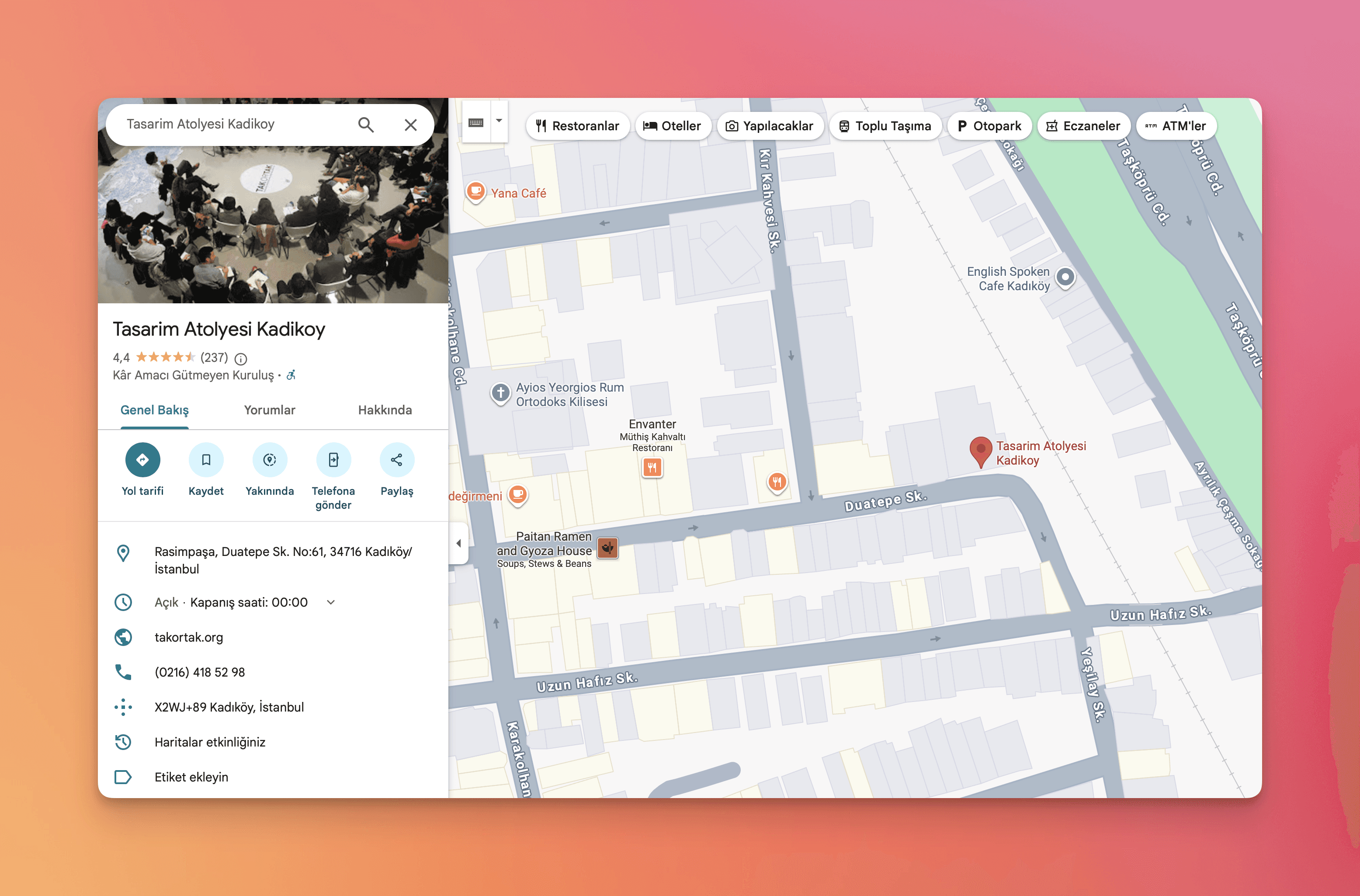Switch to the Yorumlar tab
This screenshot has height=896, width=1360.
pyautogui.click(x=269, y=410)
